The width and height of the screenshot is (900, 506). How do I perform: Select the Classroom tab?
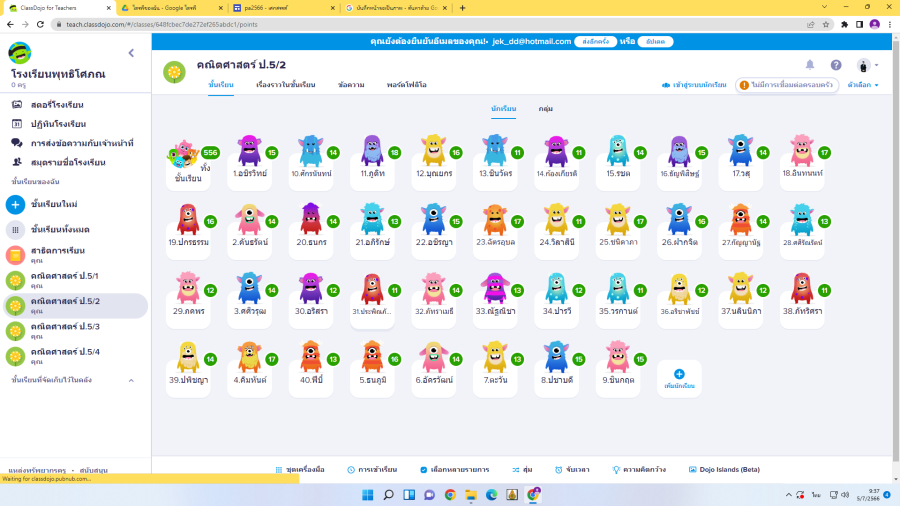pyautogui.click(x=220, y=85)
